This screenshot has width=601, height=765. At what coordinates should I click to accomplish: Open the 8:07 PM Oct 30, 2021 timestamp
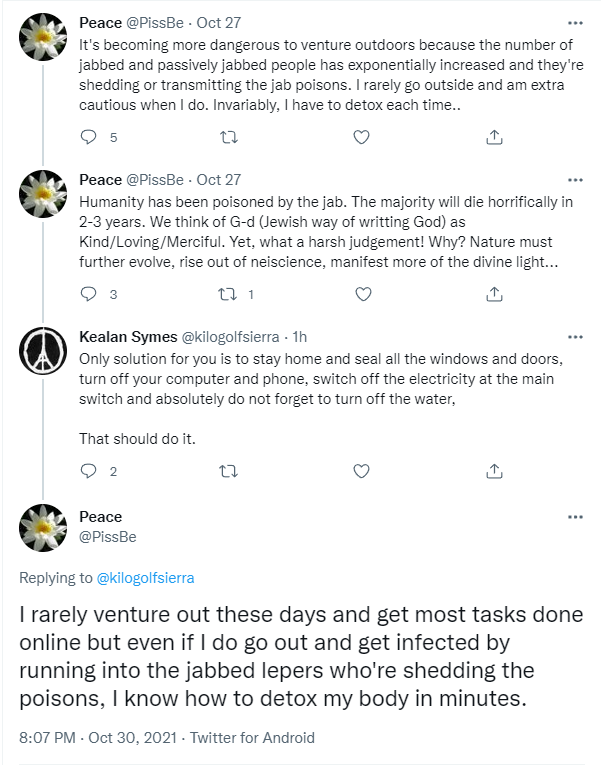pyautogui.click(x=98, y=738)
